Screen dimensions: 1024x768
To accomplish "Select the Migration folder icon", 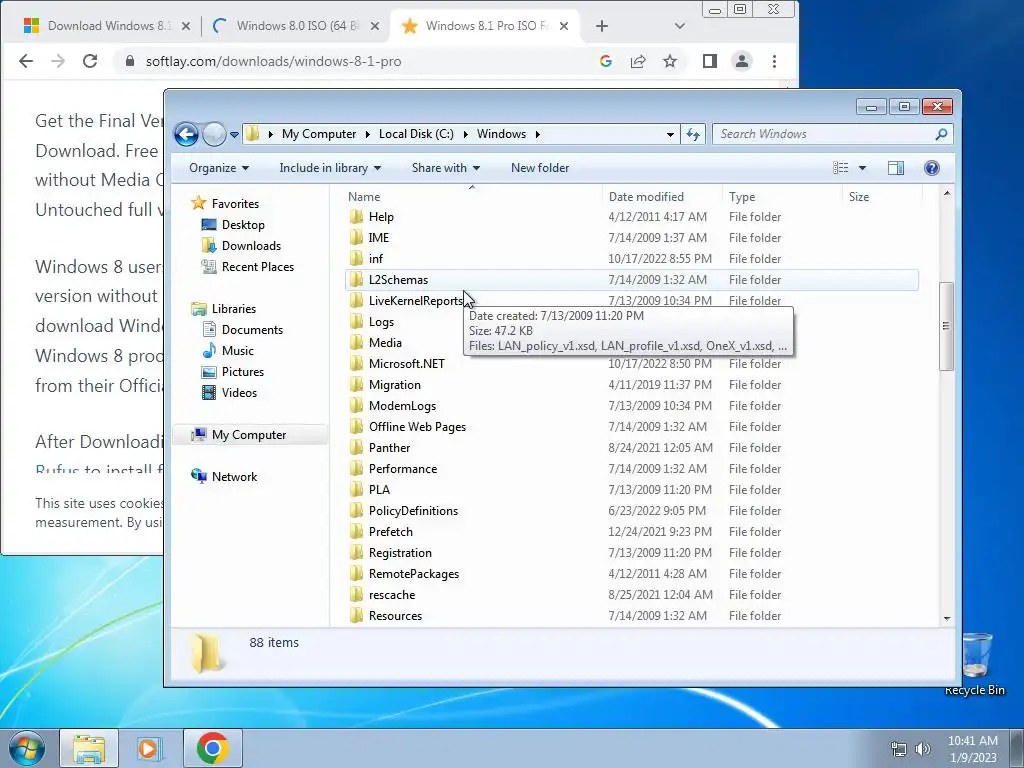I will click(x=357, y=385).
